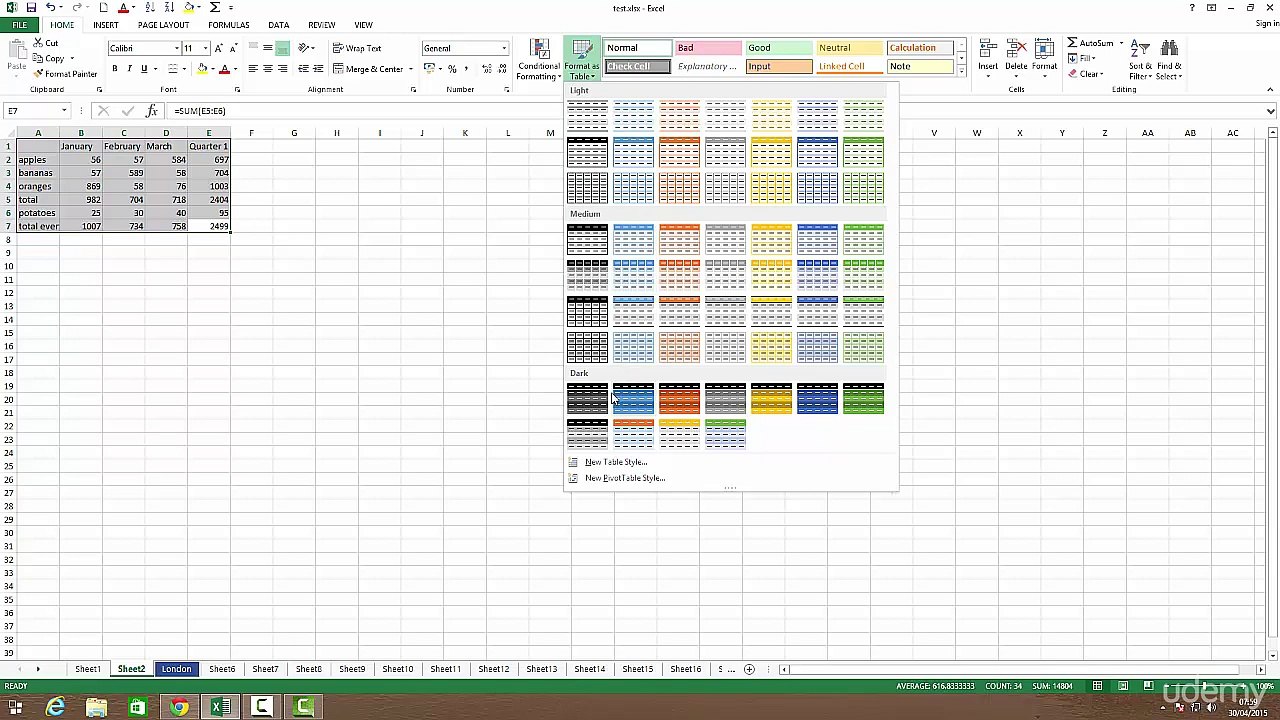Undo the last action
The height and width of the screenshot is (720, 1280).
tap(50, 8)
